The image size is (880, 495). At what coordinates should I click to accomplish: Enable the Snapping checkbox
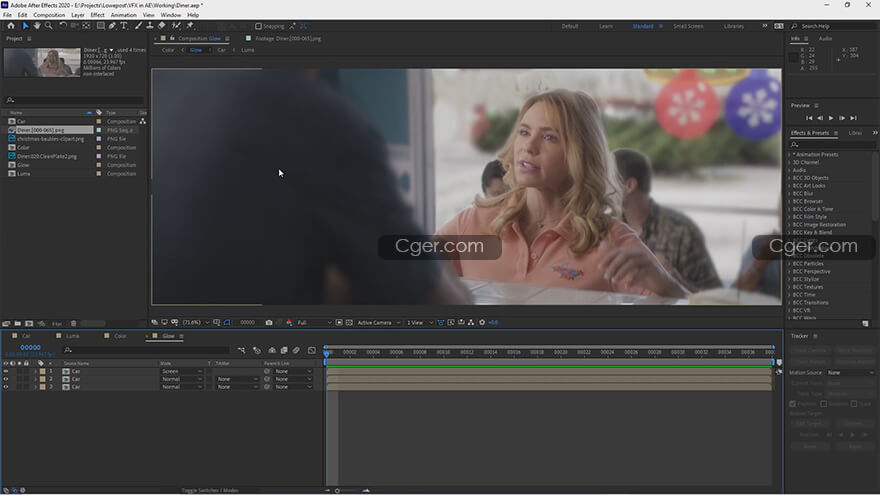tap(259, 26)
